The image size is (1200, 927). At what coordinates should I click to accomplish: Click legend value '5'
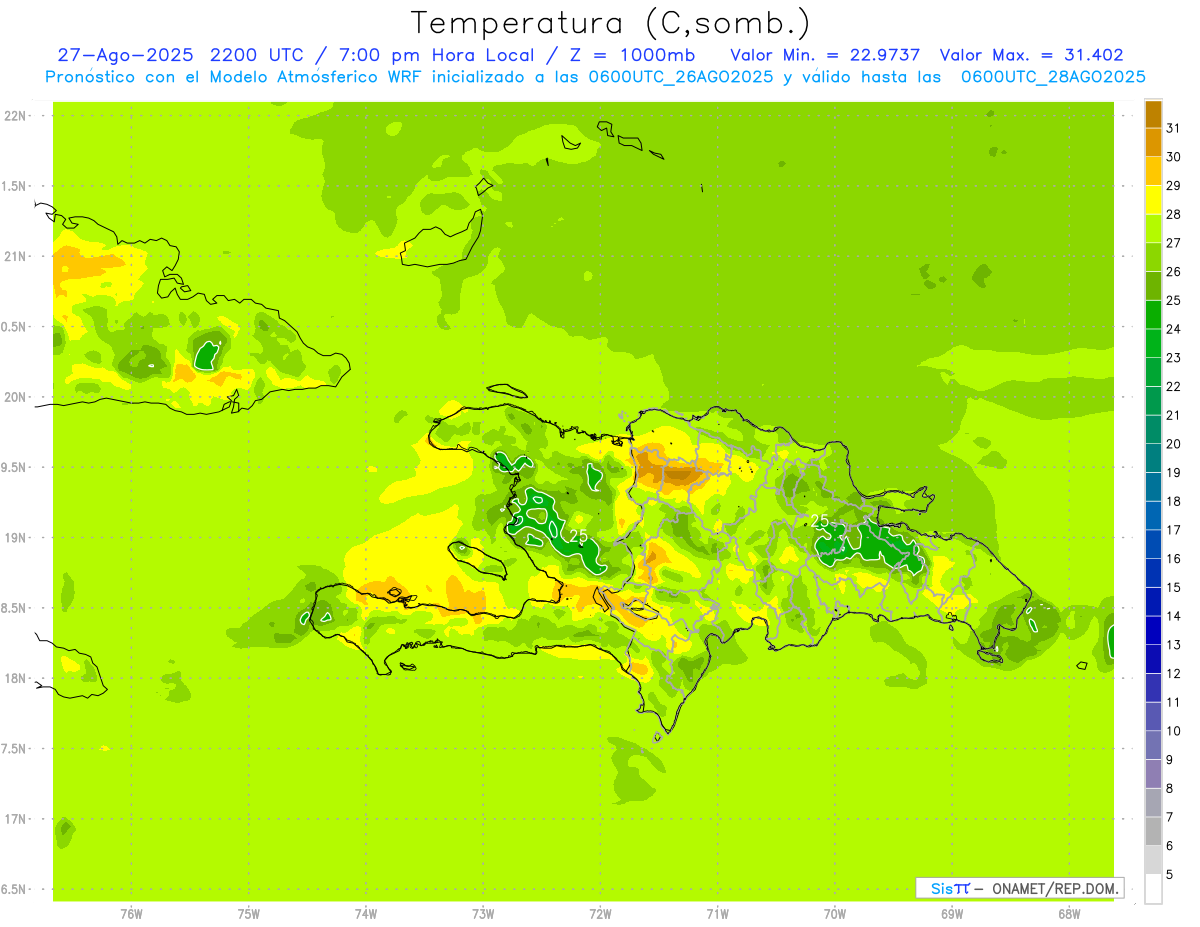[x=1169, y=874]
